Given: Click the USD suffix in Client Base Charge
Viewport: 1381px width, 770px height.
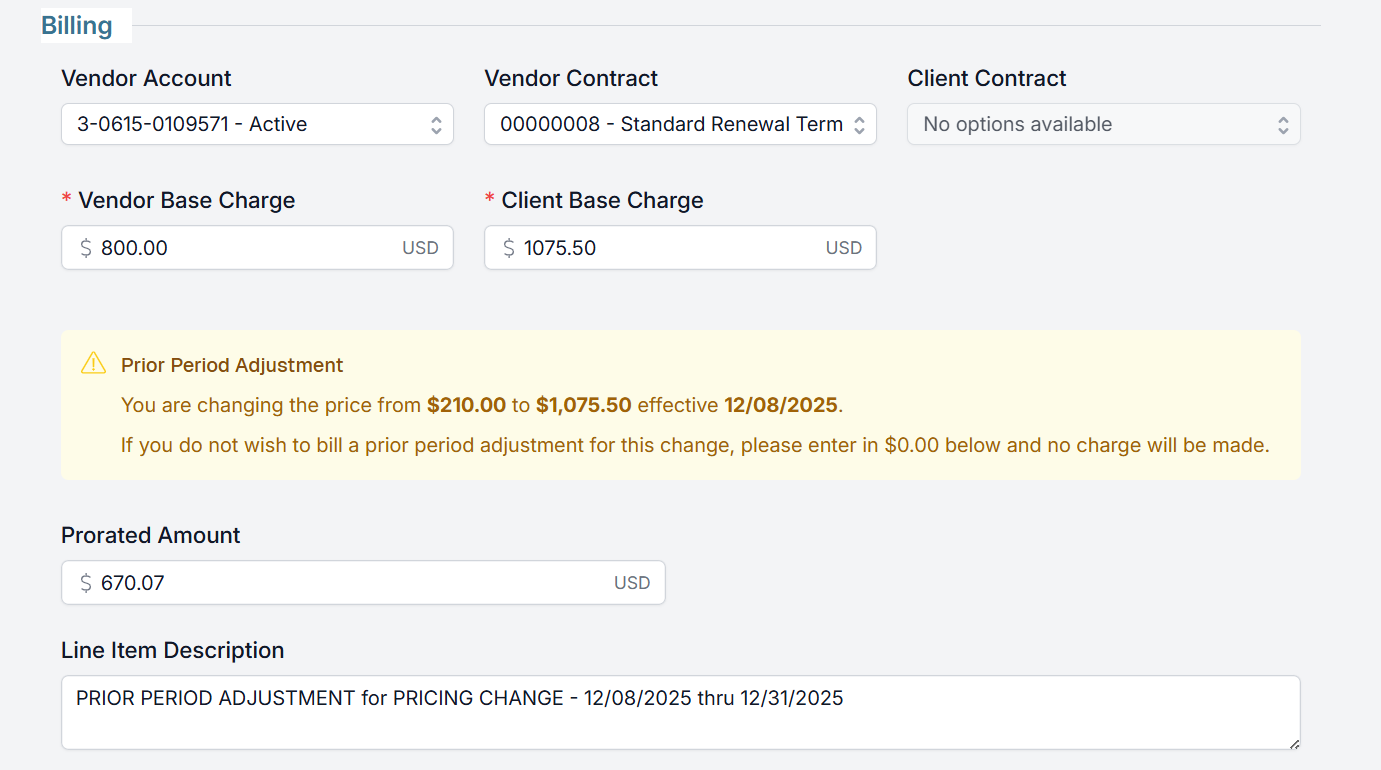Looking at the screenshot, I should click(x=843, y=248).
